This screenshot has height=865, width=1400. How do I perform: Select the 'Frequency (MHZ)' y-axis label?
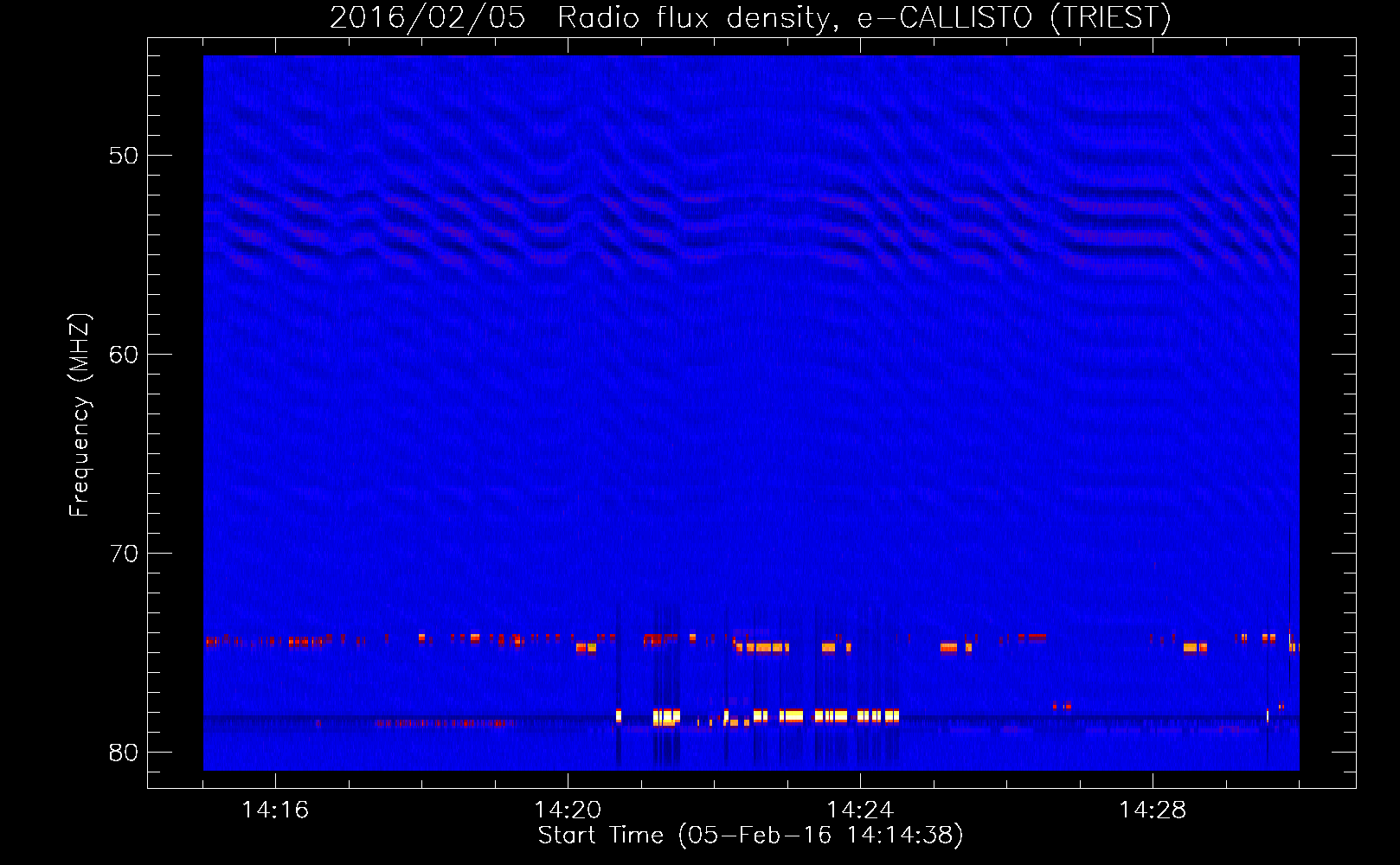(x=79, y=415)
